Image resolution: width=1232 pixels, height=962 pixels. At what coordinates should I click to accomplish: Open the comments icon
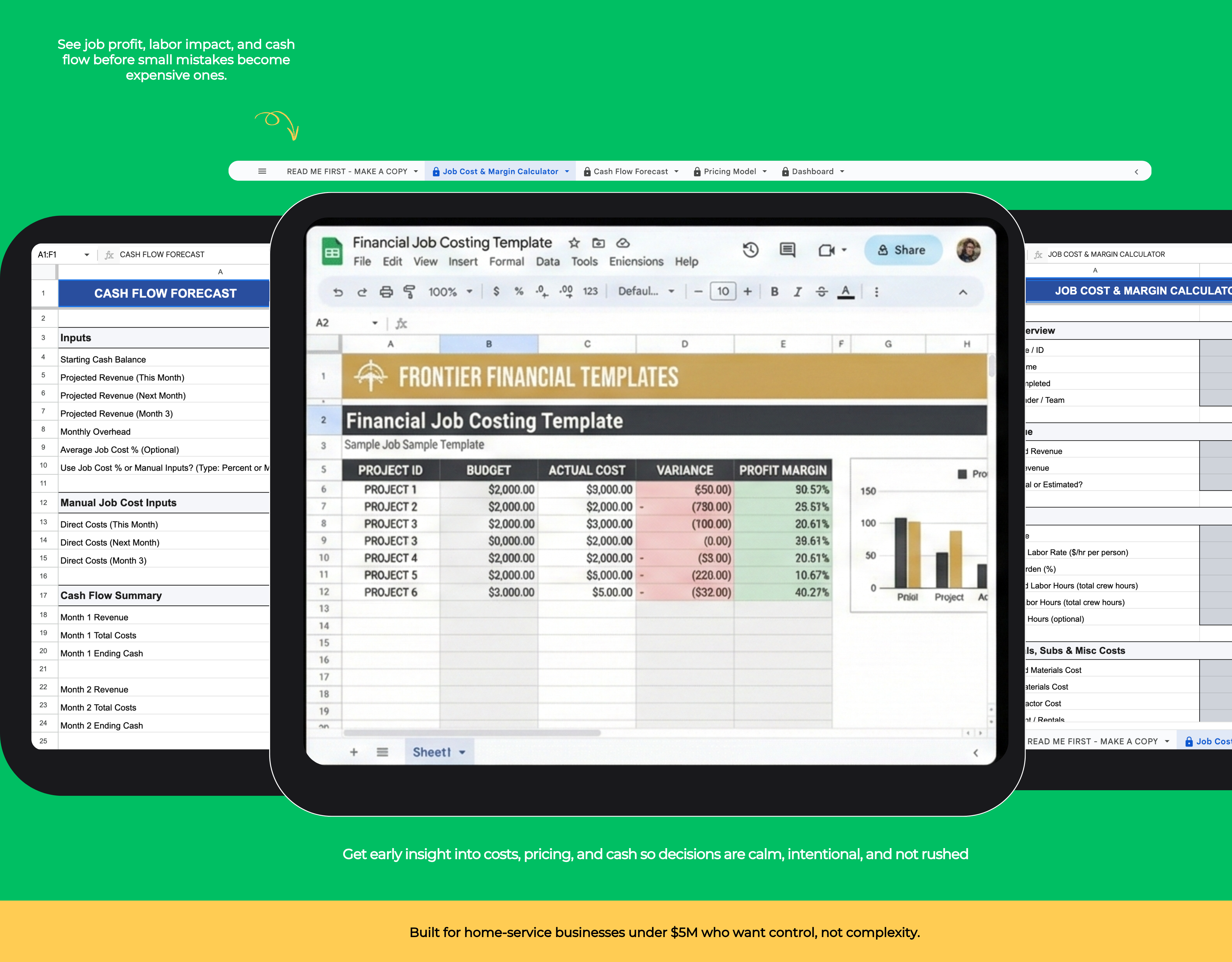pos(788,250)
